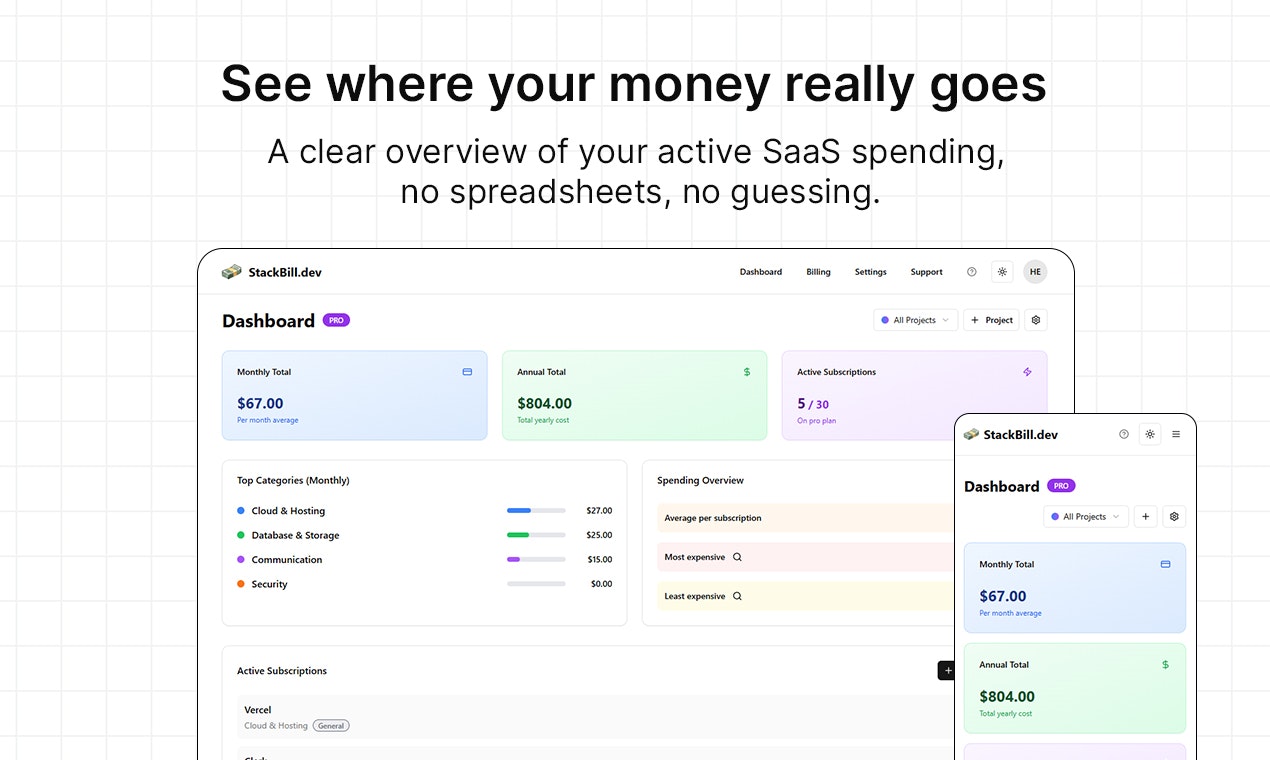
Task: Click the purple dot beside Communication
Action: click(x=241, y=559)
